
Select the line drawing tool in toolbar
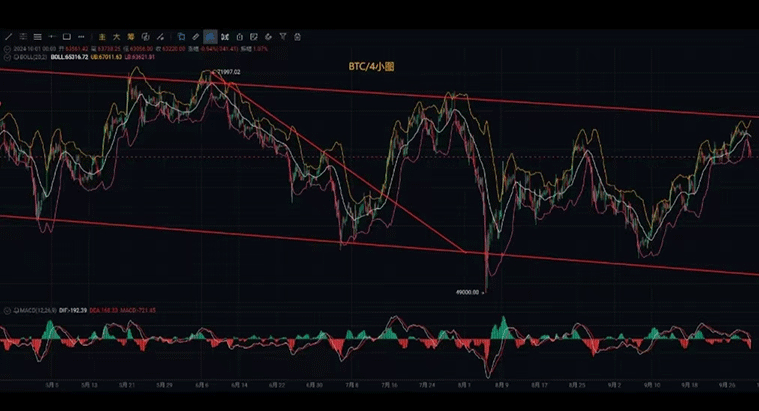click(x=8, y=37)
